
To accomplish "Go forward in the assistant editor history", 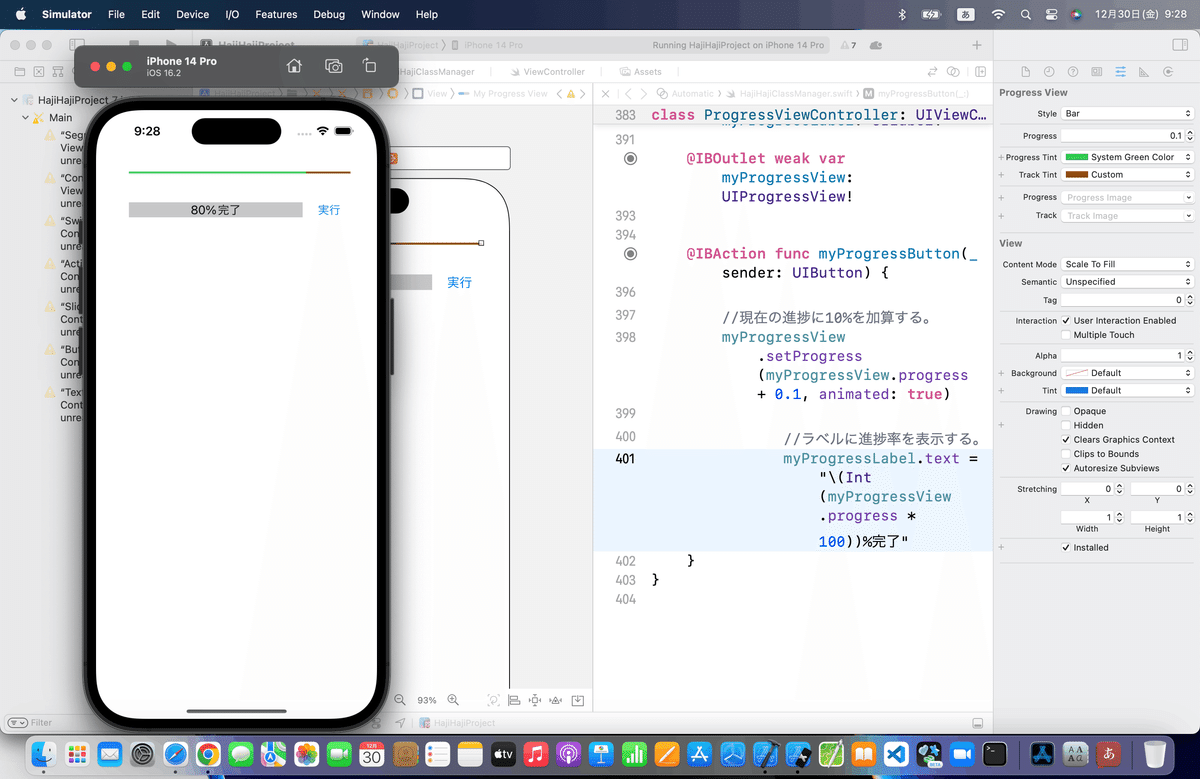I will tap(644, 93).
